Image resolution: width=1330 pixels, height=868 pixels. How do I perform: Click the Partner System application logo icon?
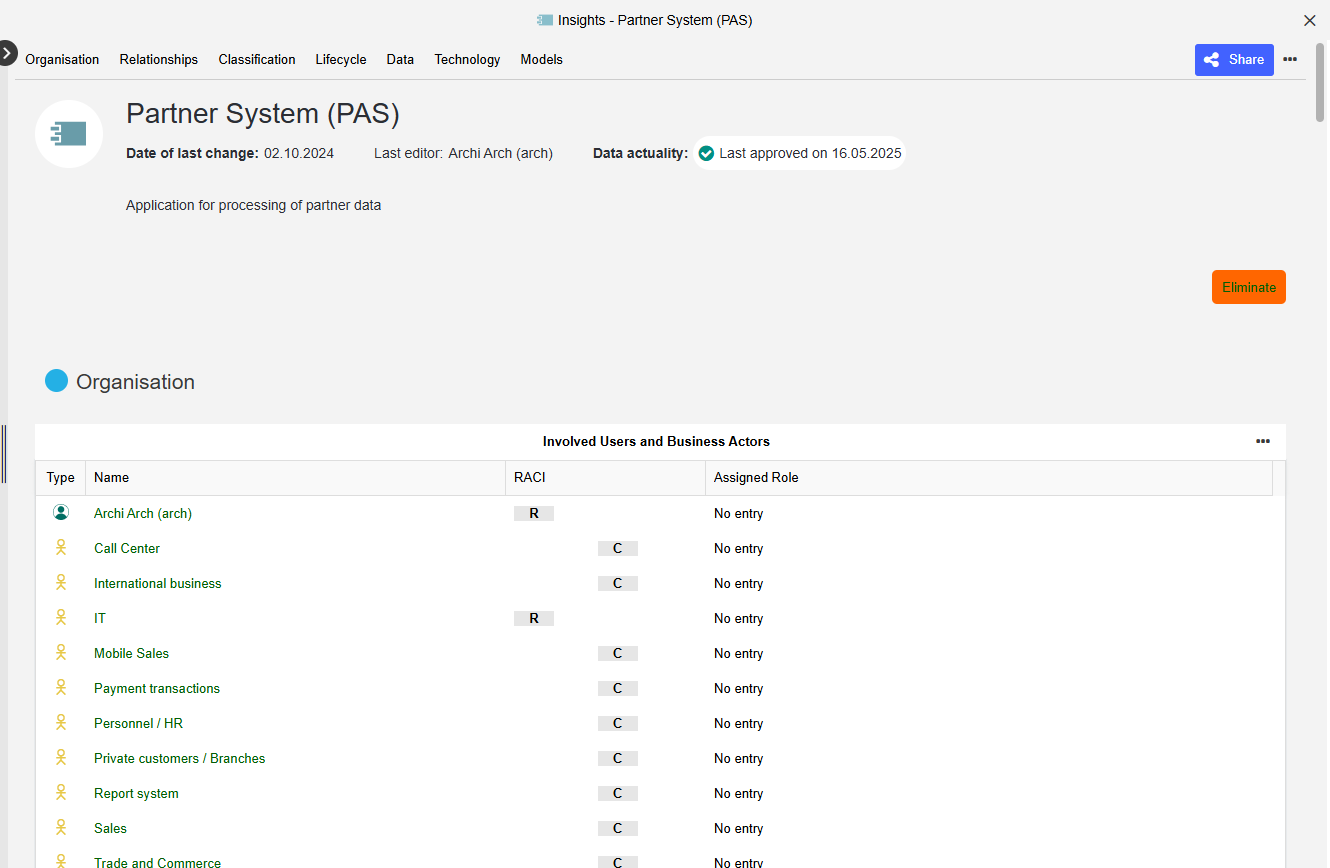click(x=68, y=133)
